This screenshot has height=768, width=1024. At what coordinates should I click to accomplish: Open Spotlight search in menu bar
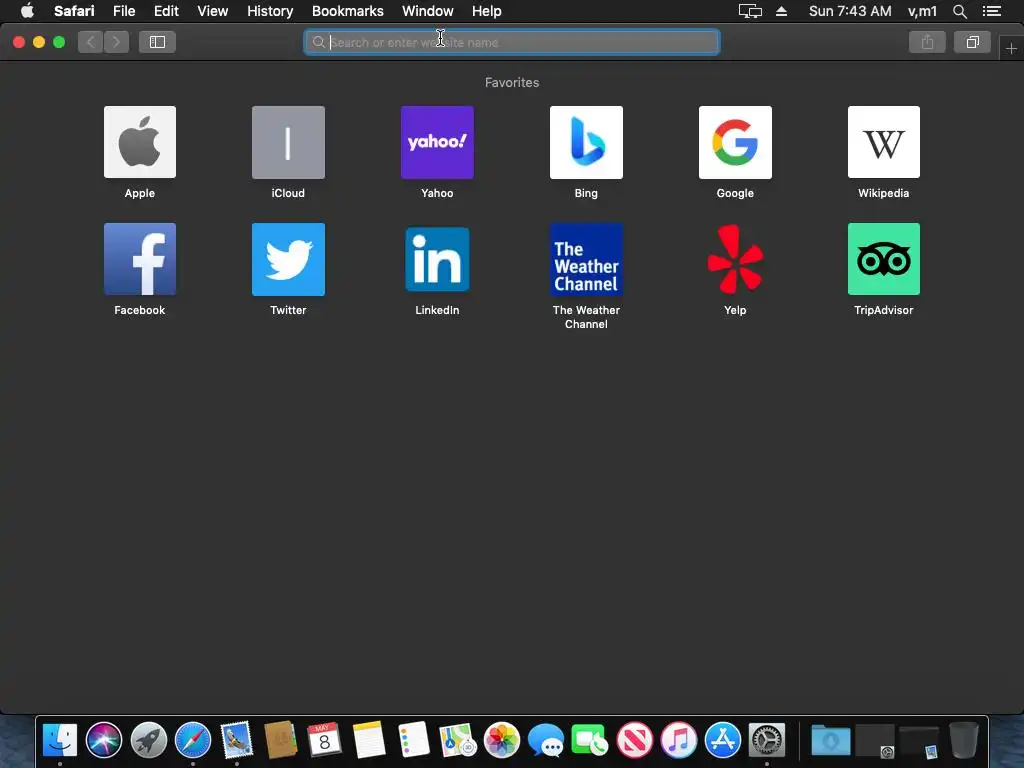[x=959, y=11]
